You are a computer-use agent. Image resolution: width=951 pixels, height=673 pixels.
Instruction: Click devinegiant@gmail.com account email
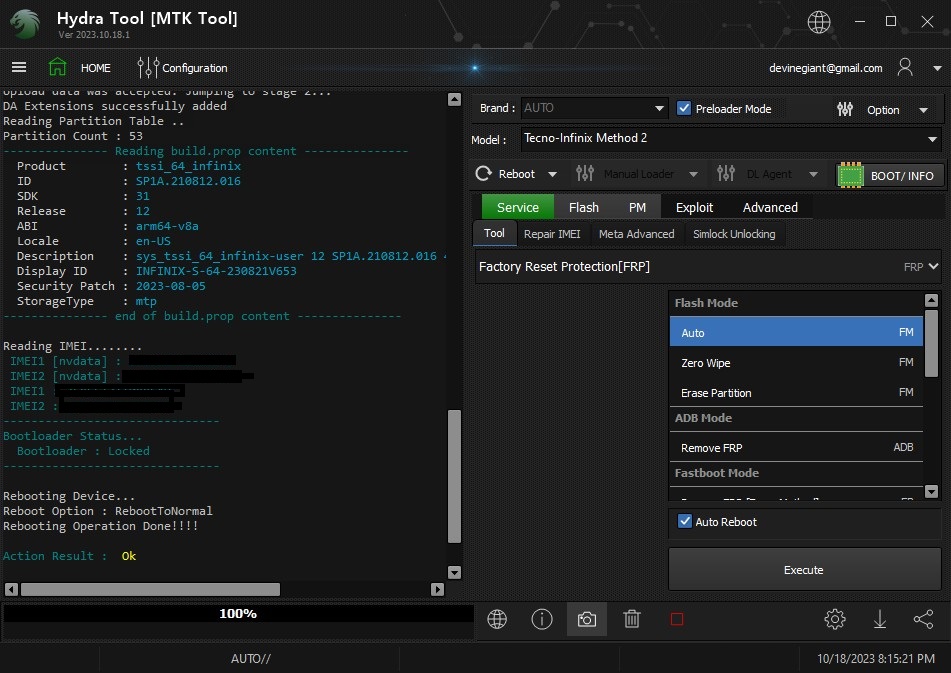(x=825, y=68)
